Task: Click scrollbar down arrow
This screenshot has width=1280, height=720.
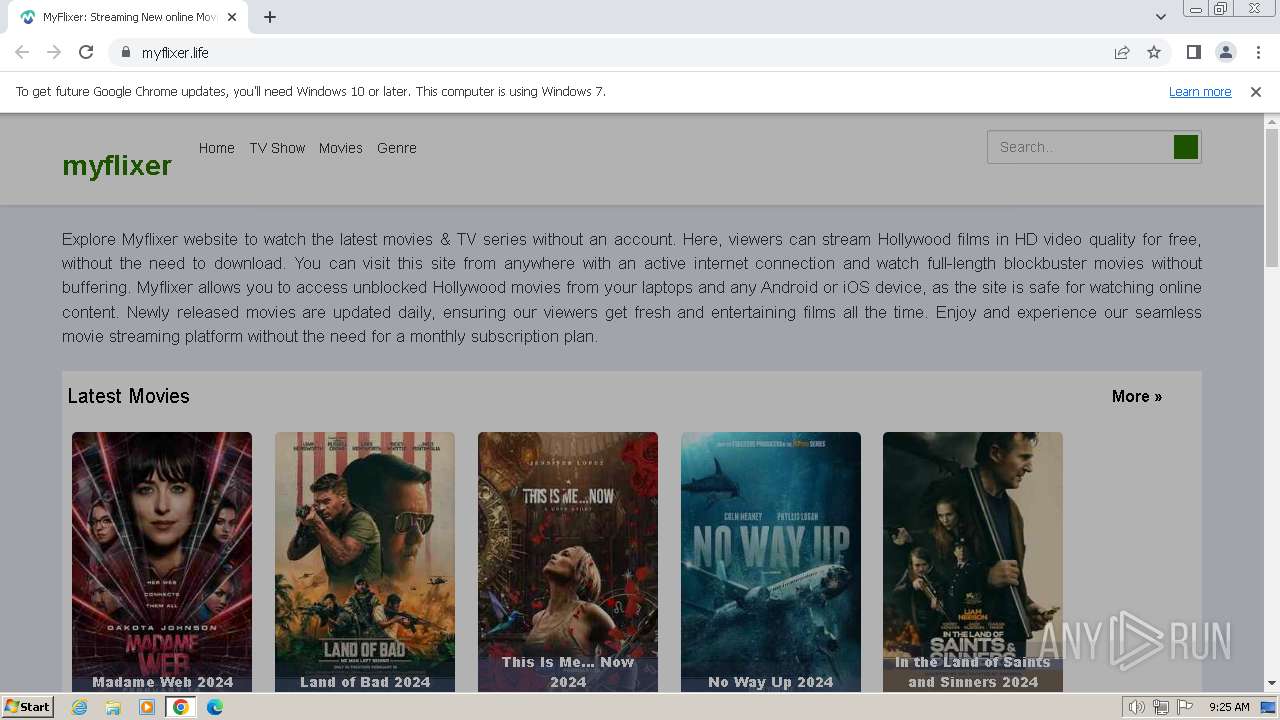Action: coord(1272,683)
